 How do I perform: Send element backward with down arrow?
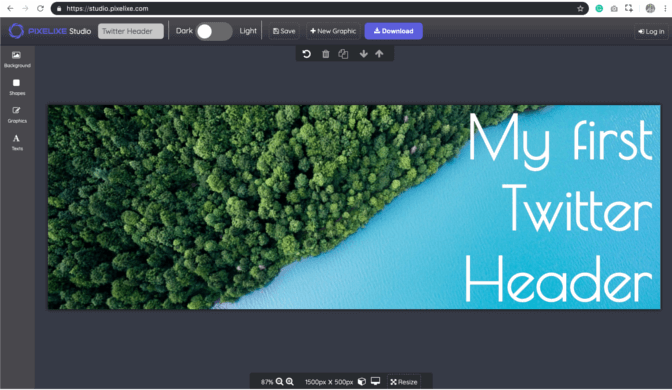click(363, 54)
